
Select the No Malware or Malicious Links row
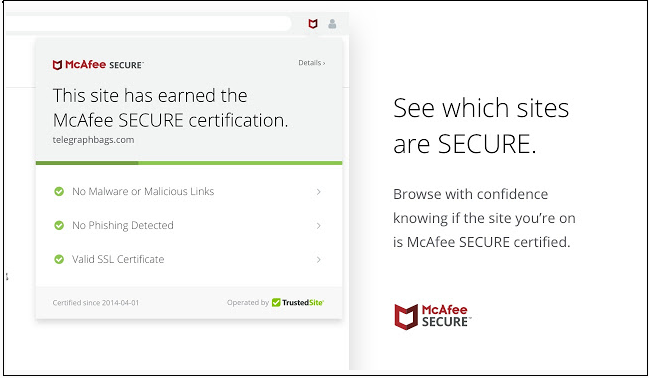click(189, 192)
